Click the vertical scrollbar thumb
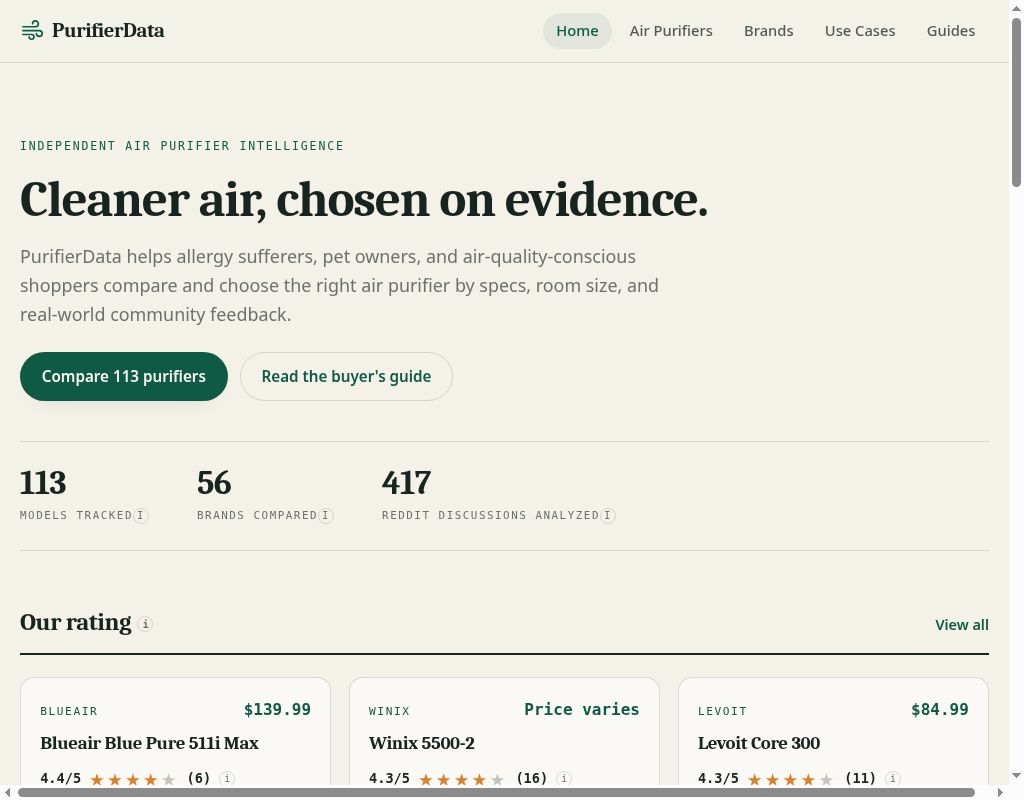Image resolution: width=1024 pixels, height=800 pixels. pos(1017,103)
